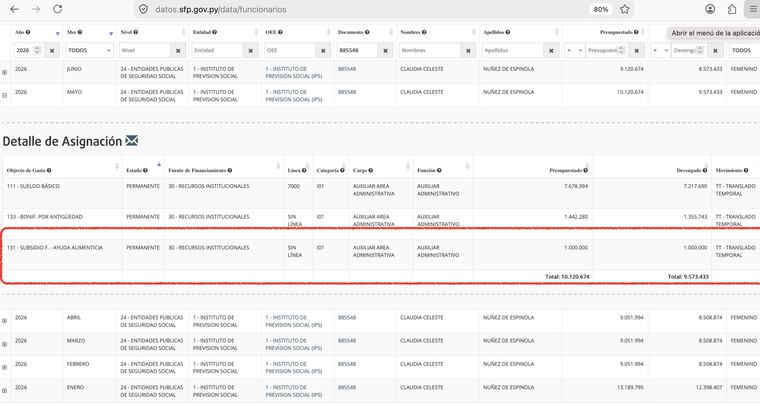Clear the Año filter value

click(x=52, y=50)
